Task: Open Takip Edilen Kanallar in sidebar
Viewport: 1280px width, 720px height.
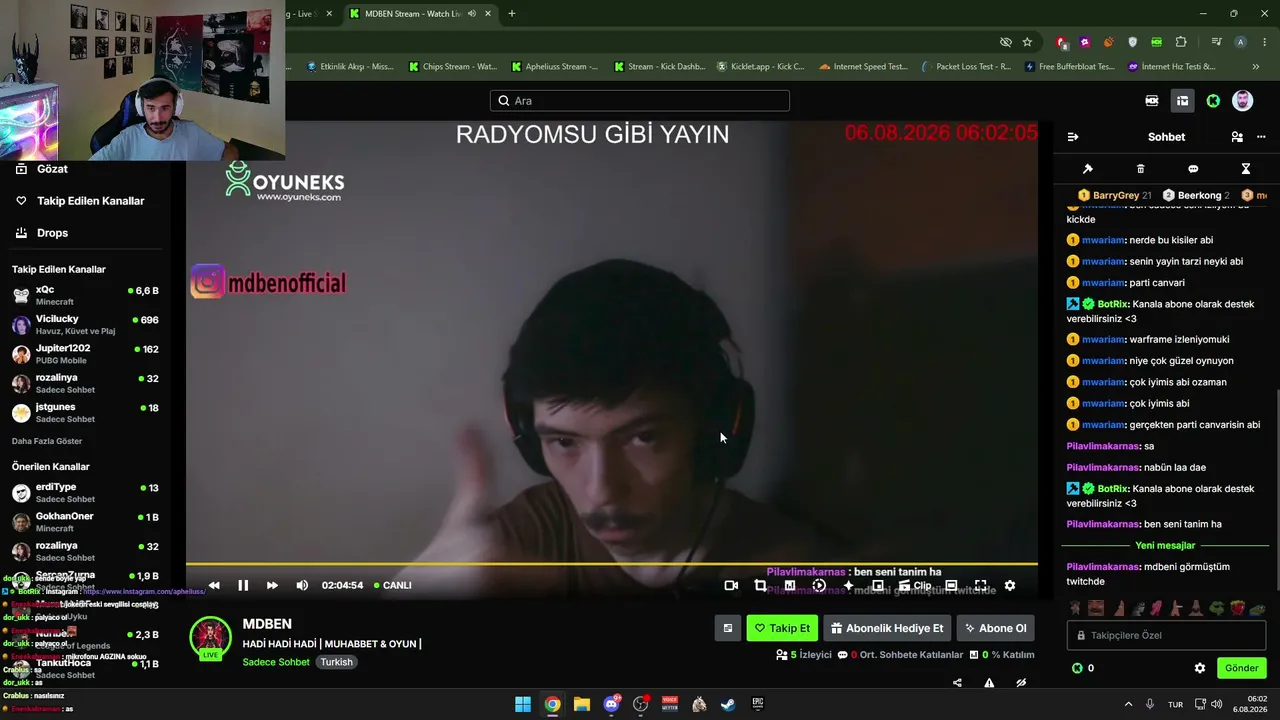Action: coord(91,201)
